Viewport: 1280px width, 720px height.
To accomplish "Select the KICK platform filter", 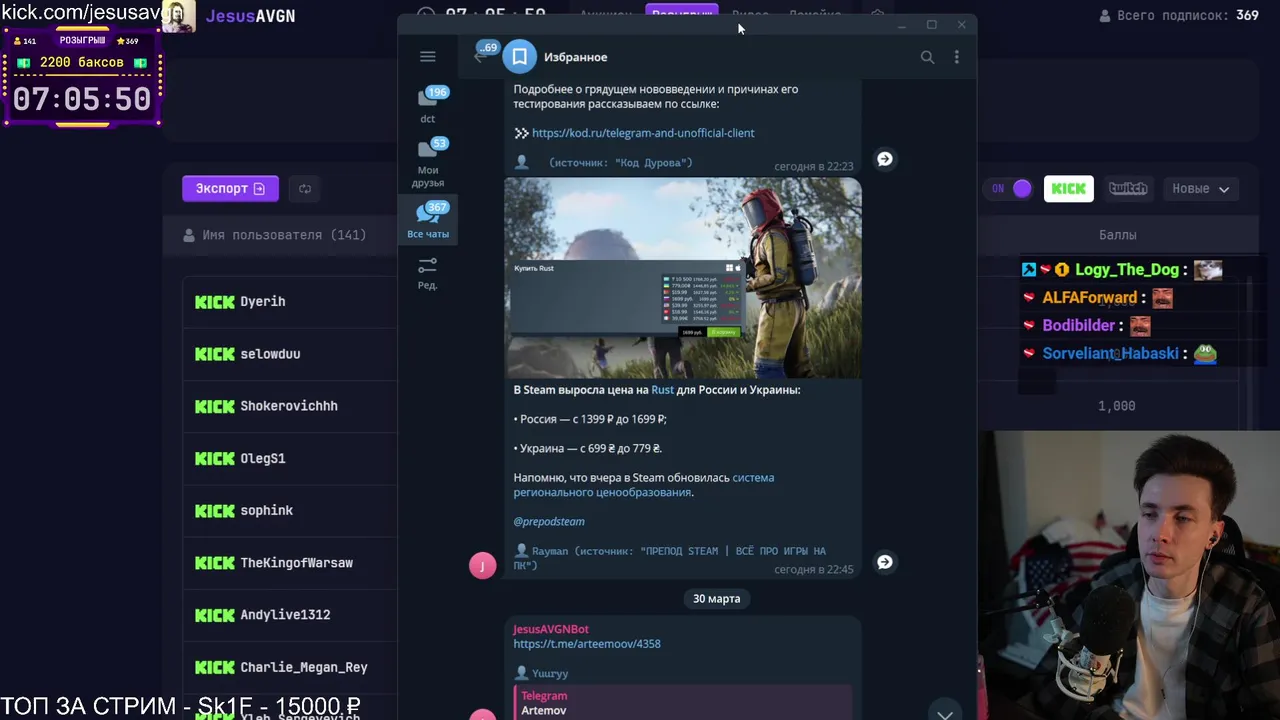I will click(x=1069, y=188).
